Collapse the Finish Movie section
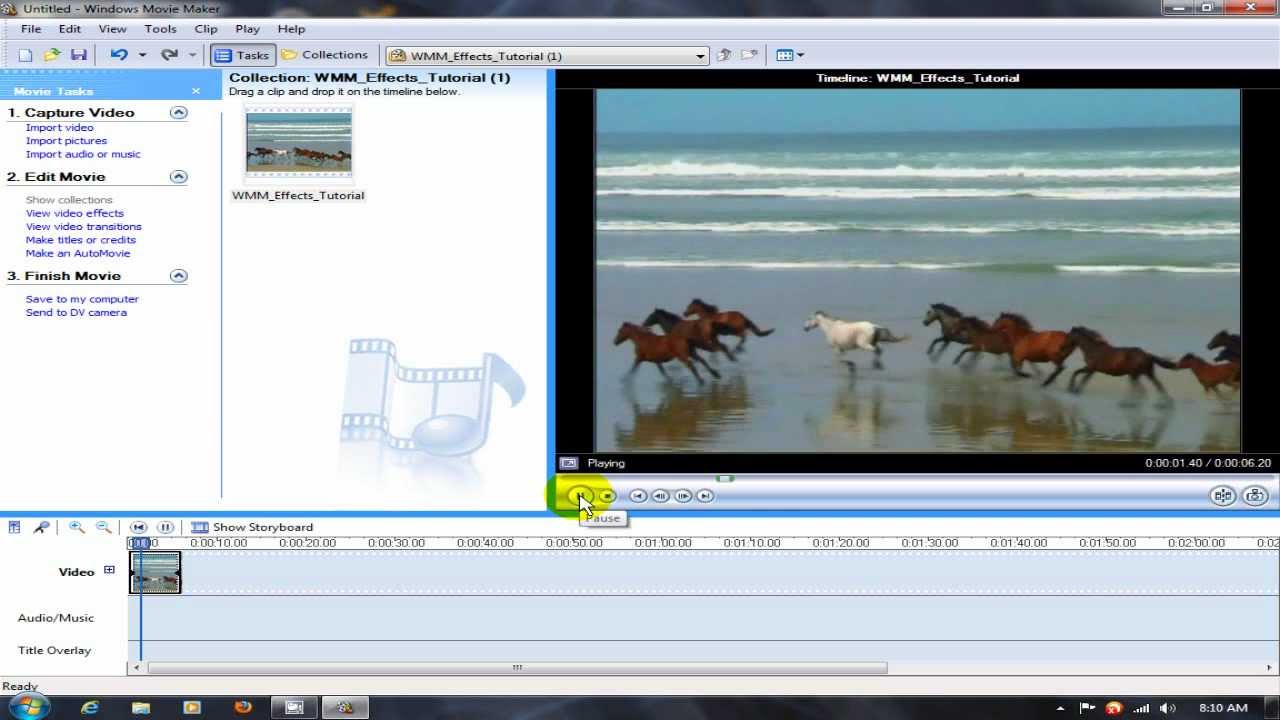The image size is (1280, 720). [x=179, y=276]
